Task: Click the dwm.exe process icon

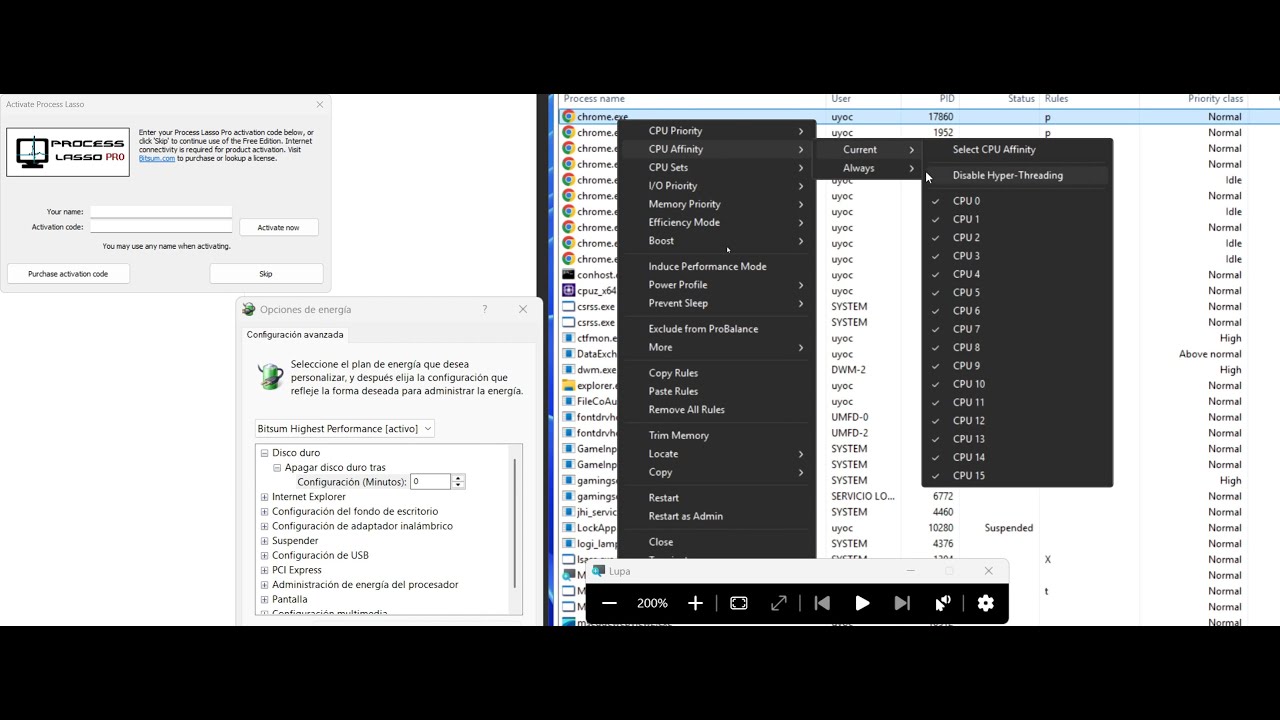Action: (x=568, y=370)
